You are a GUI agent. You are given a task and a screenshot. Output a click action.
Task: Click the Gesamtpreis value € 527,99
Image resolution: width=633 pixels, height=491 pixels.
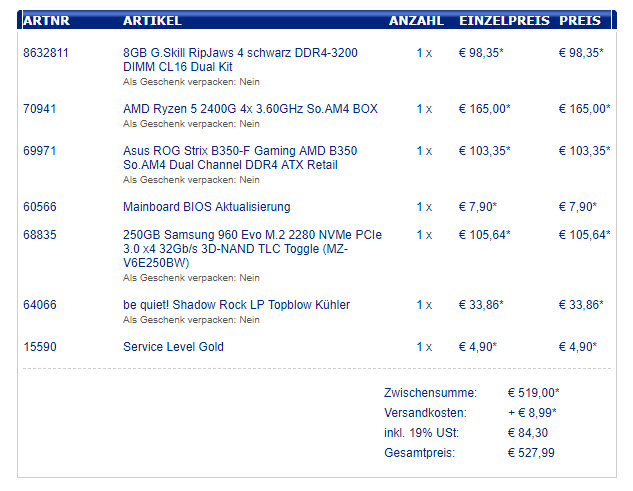point(531,453)
